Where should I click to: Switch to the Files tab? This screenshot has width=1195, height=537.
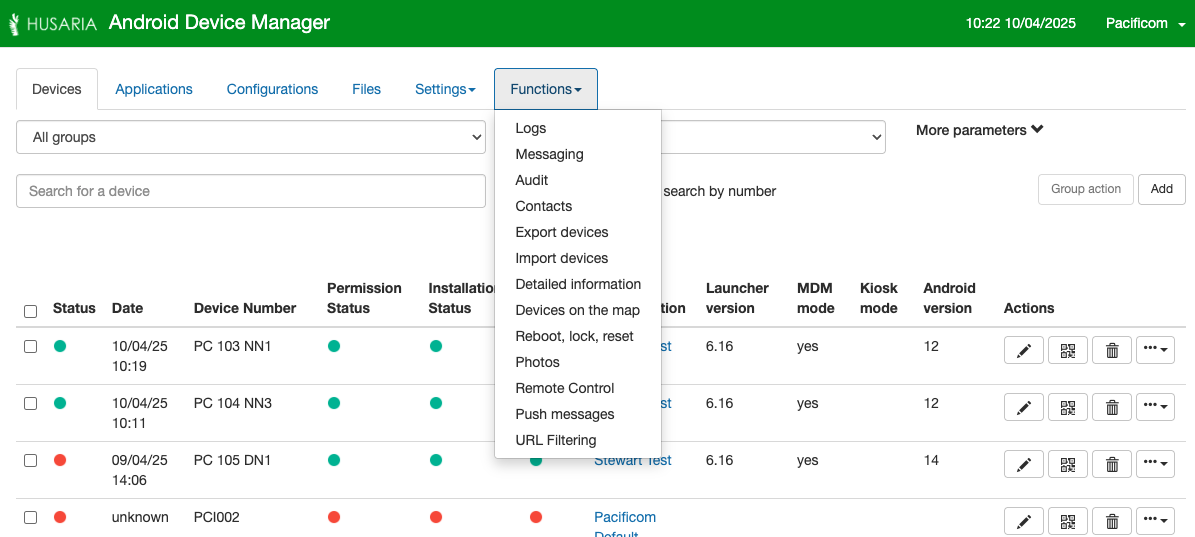tap(367, 89)
